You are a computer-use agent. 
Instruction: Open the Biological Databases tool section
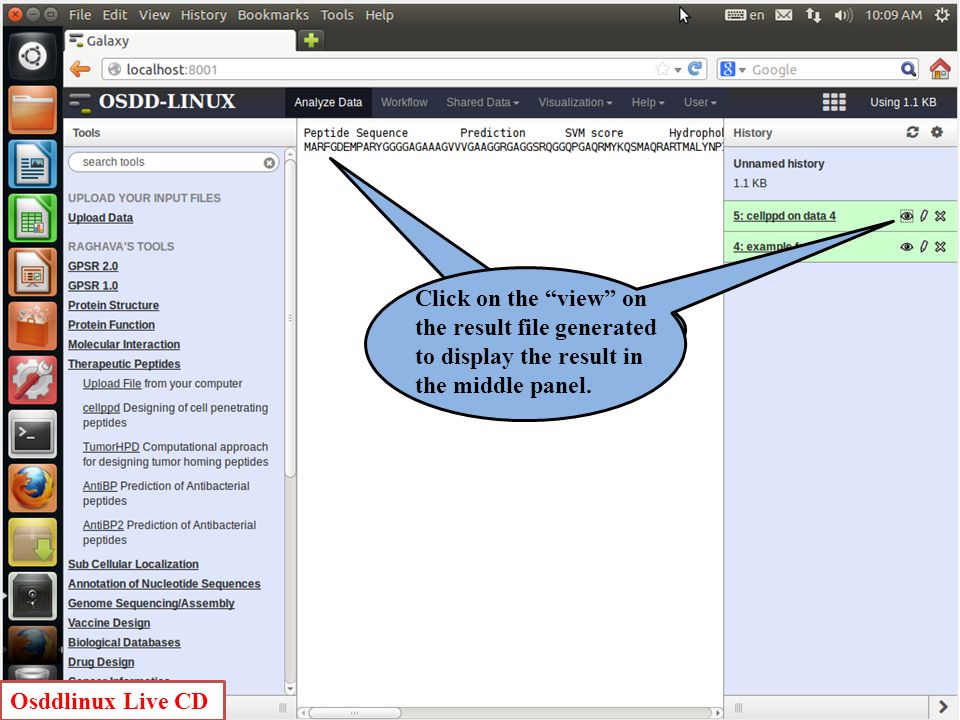(124, 642)
